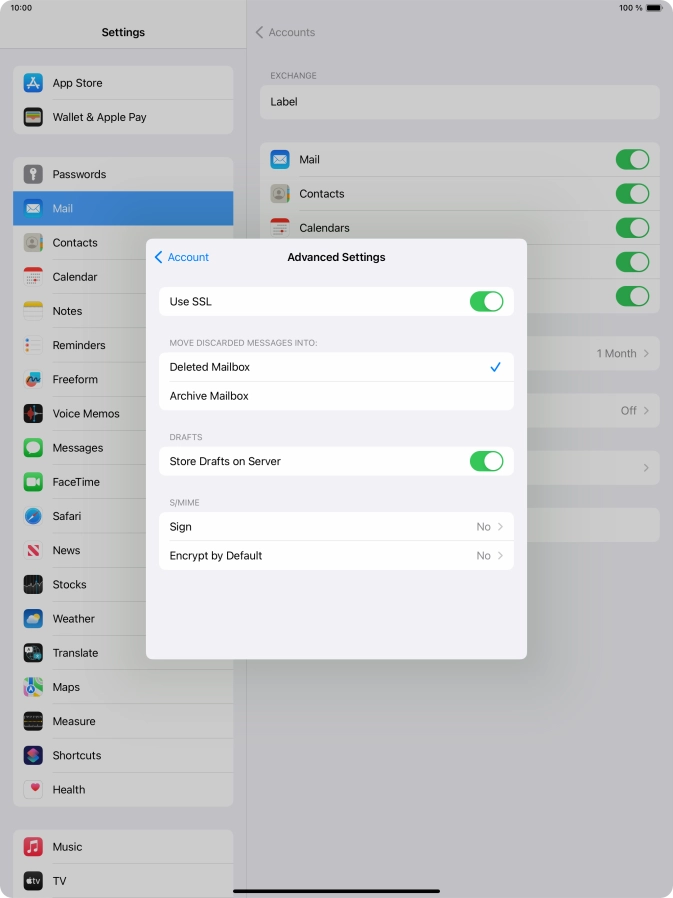Open Wallet & Apple Pay icon
Viewport: 673px width, 898px height.
tap(34, 117)
